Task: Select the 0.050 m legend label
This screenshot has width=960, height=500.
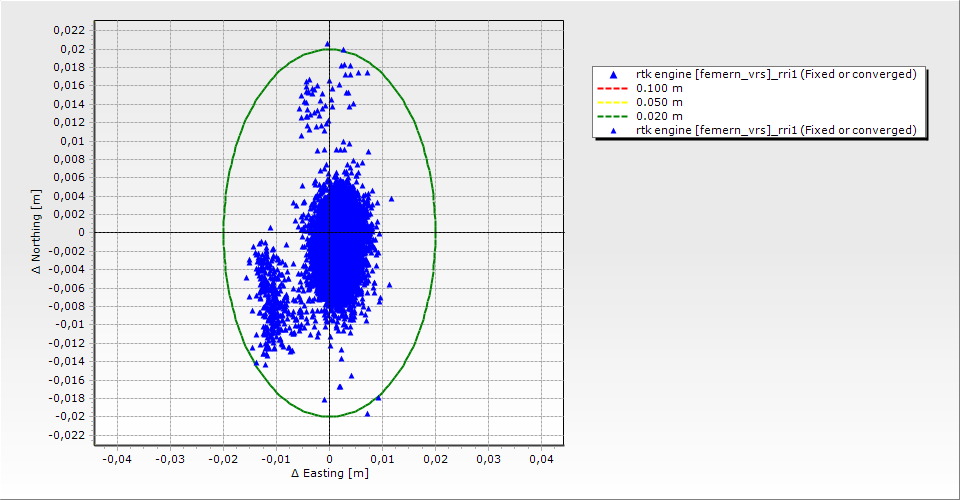Action: coord(659,102)
